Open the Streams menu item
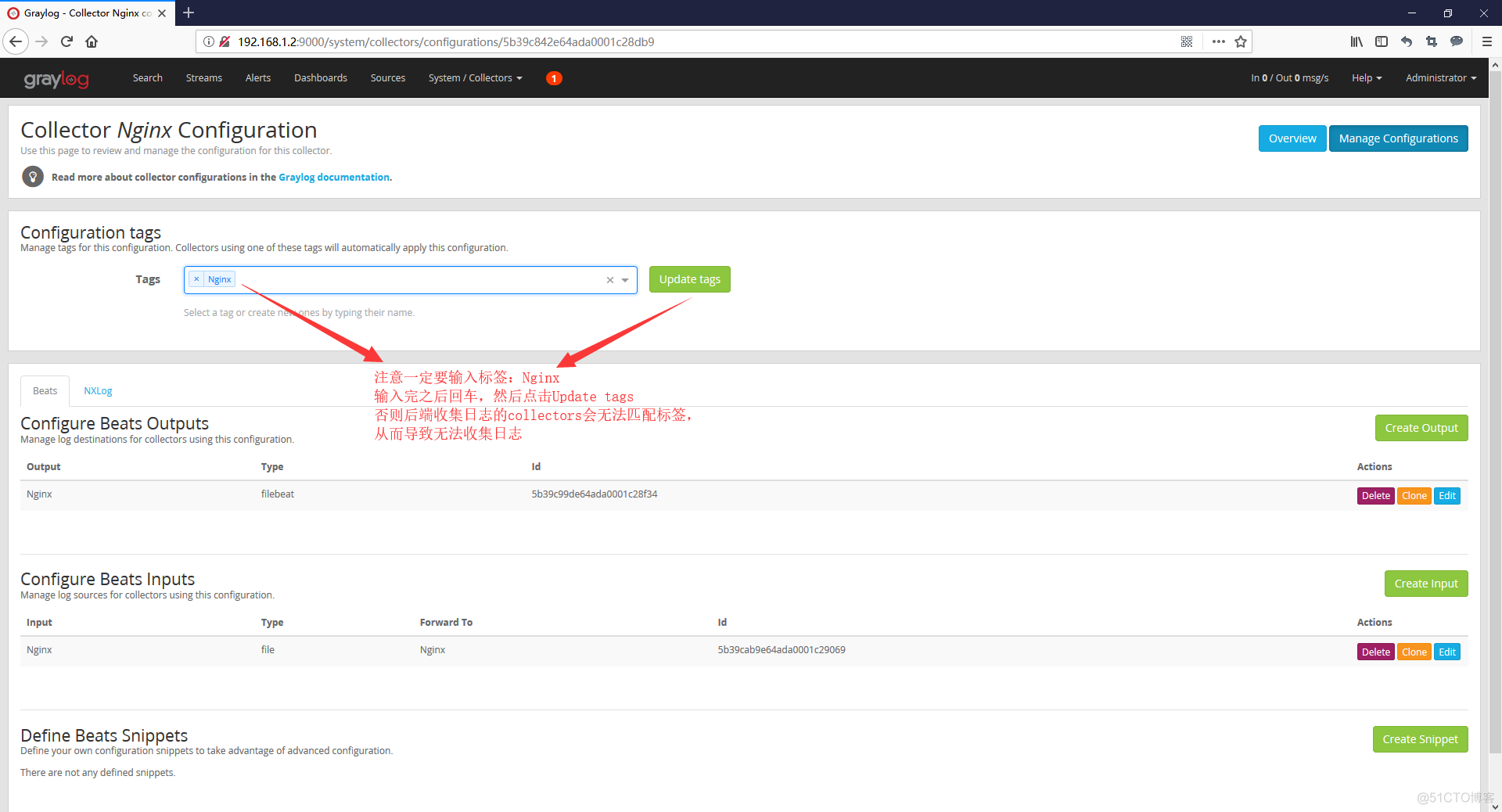1502x812 pixels. point(204,78)
